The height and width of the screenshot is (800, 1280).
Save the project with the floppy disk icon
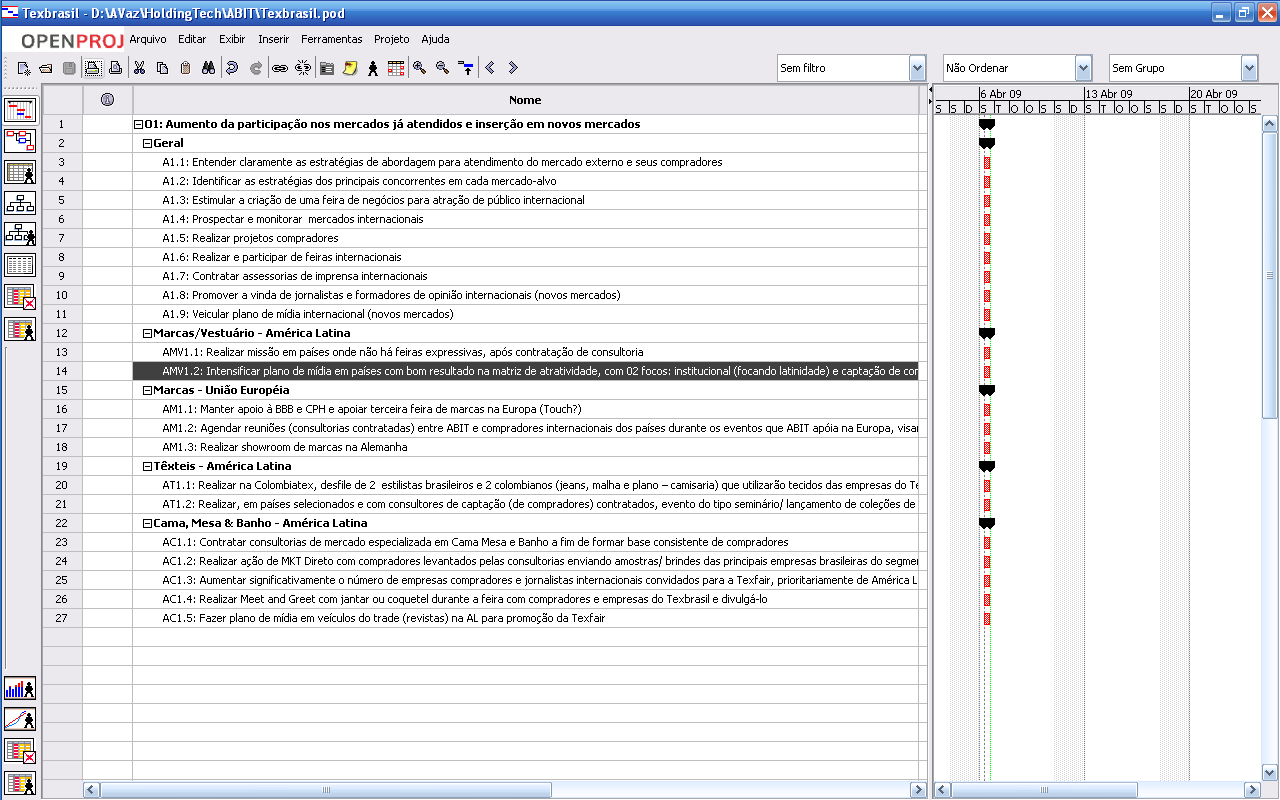pyautogui.click(x=68, y=68)
